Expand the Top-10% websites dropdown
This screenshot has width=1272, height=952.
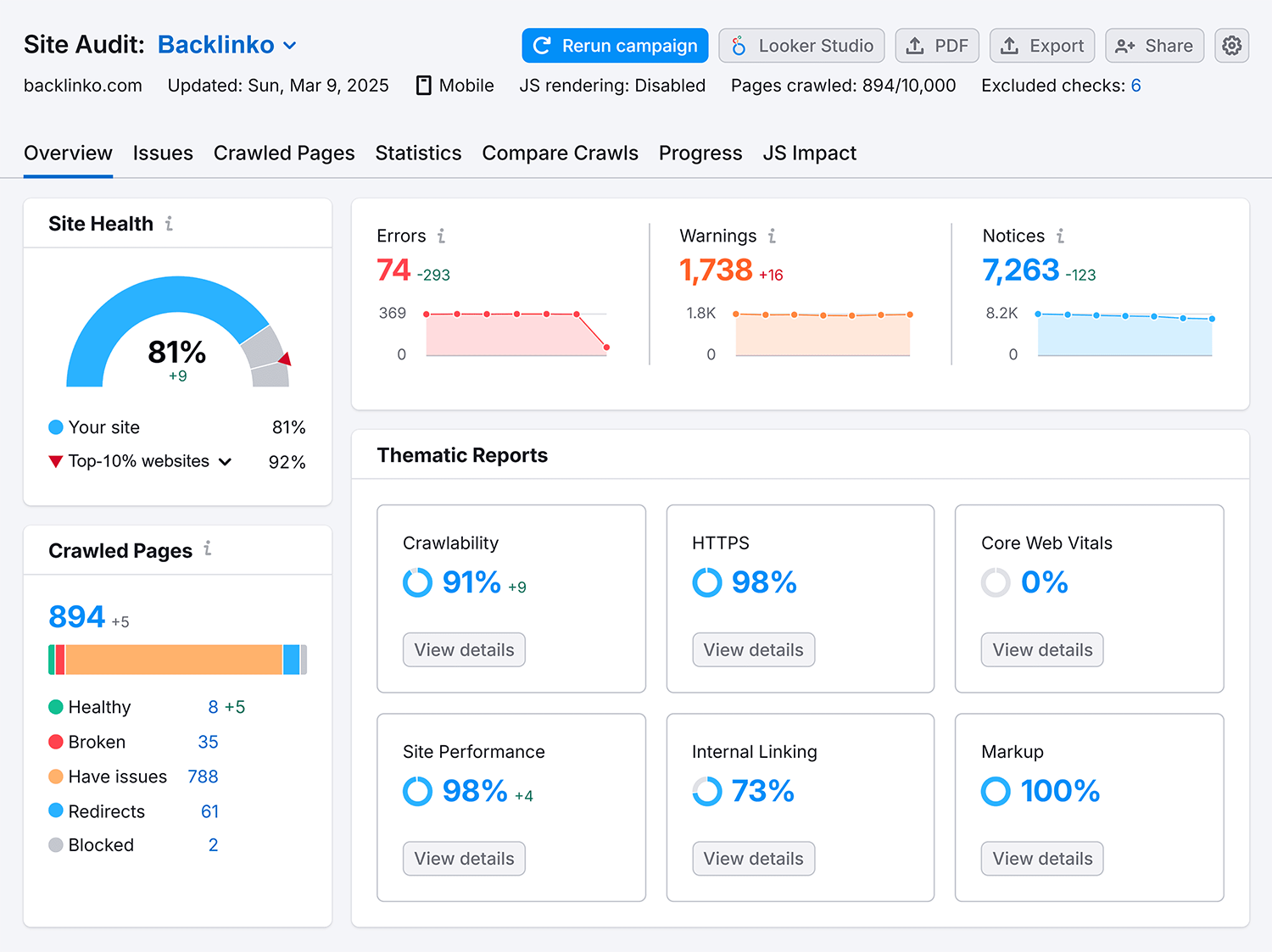tap(225, 462)
